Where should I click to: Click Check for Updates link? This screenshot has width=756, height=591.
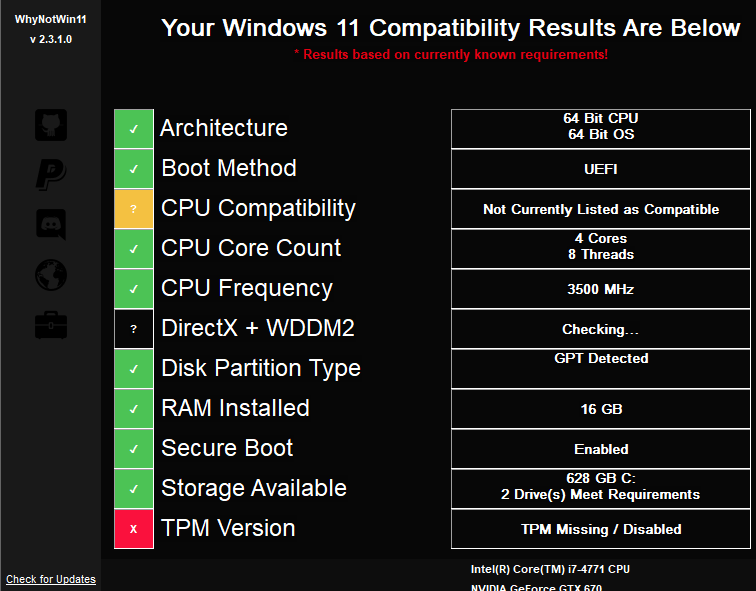51,579
